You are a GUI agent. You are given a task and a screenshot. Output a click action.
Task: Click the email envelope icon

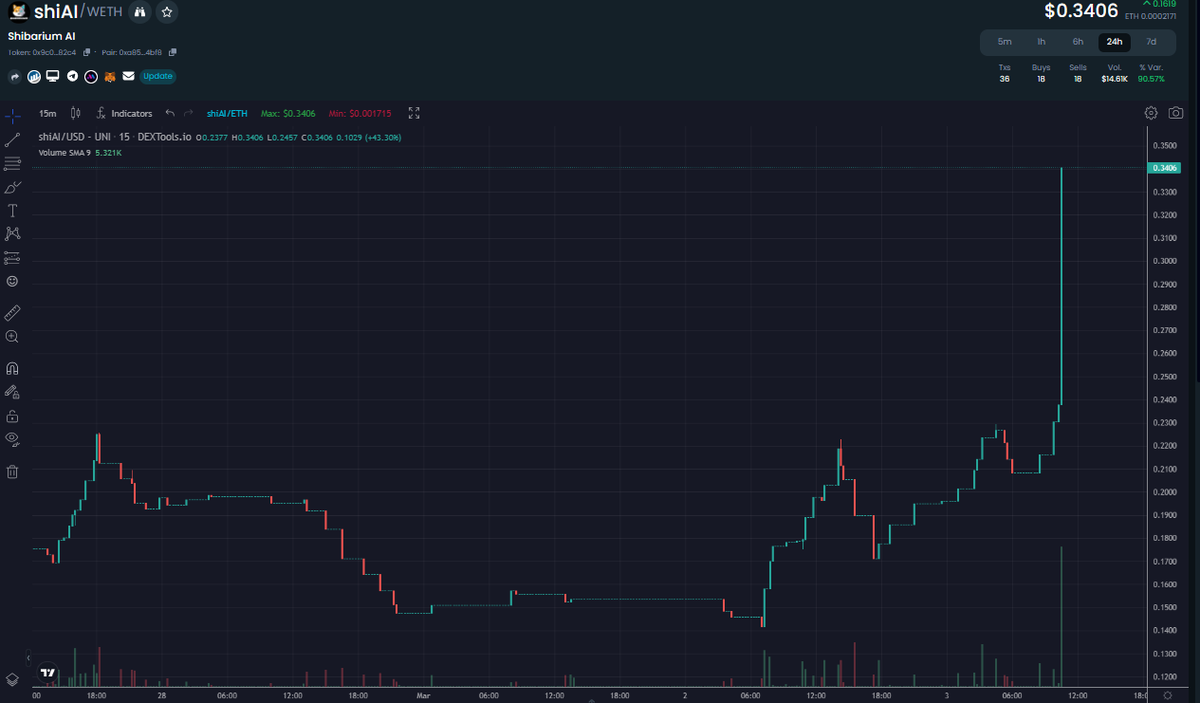tap(128, 76)
